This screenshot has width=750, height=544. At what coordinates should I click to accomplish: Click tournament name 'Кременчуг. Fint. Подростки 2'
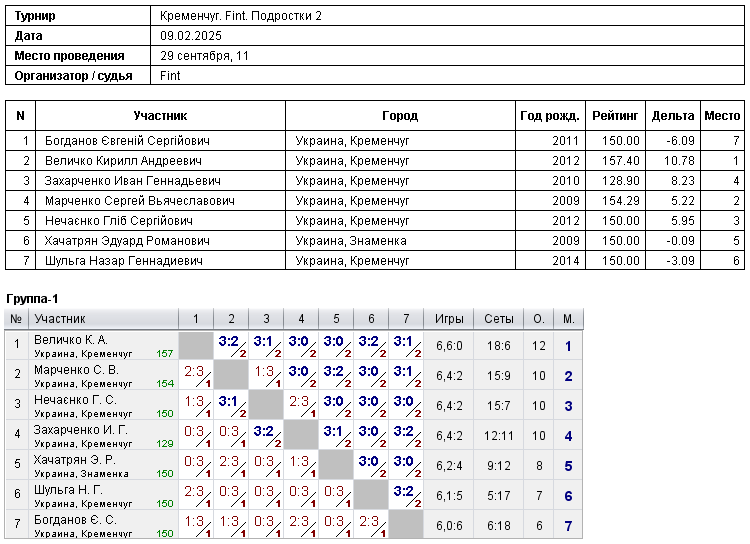point(241,16)
